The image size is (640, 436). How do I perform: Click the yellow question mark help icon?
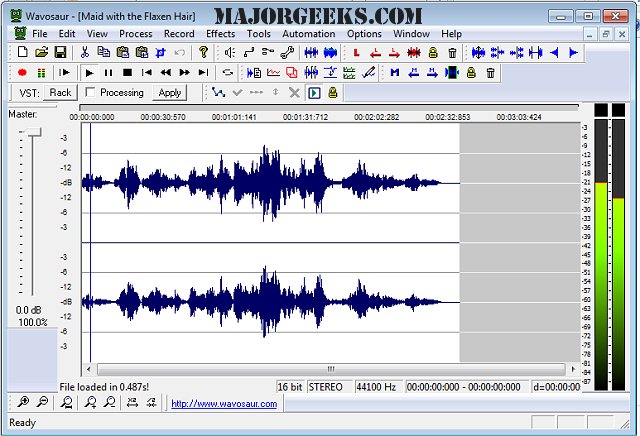click(x=204, y=52)
